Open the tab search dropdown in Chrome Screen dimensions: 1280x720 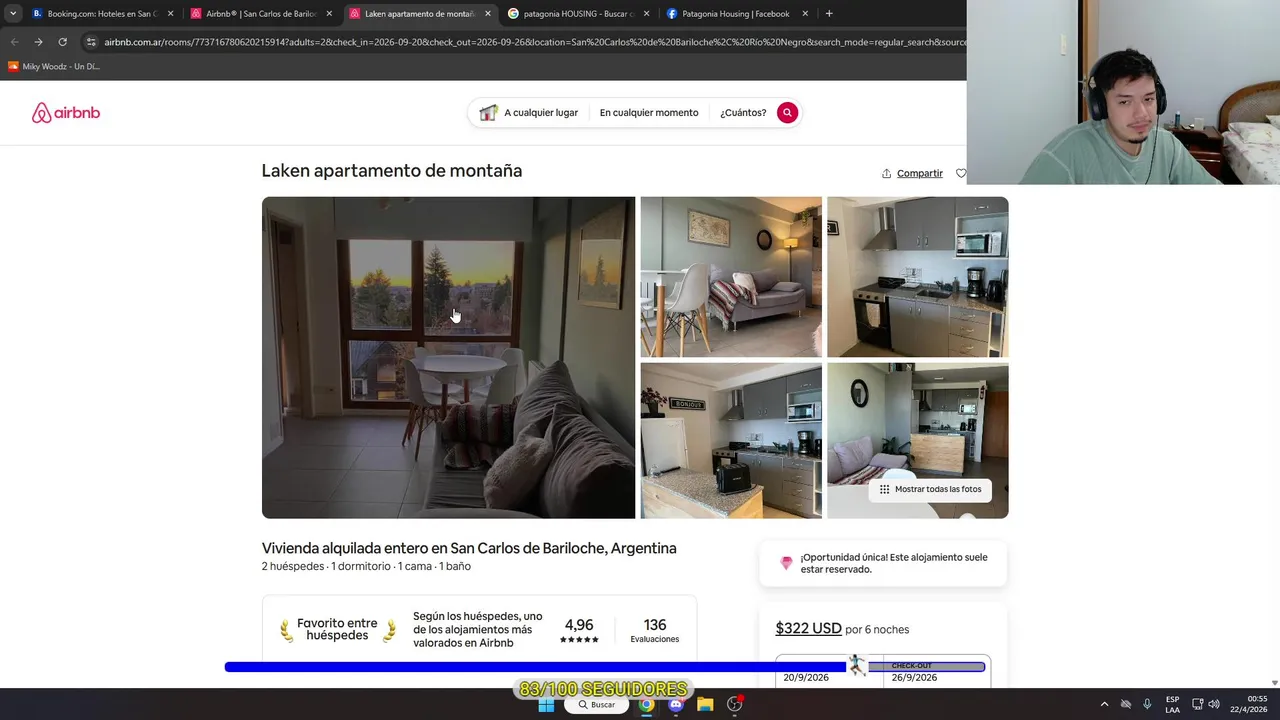(x=13, y=14)
